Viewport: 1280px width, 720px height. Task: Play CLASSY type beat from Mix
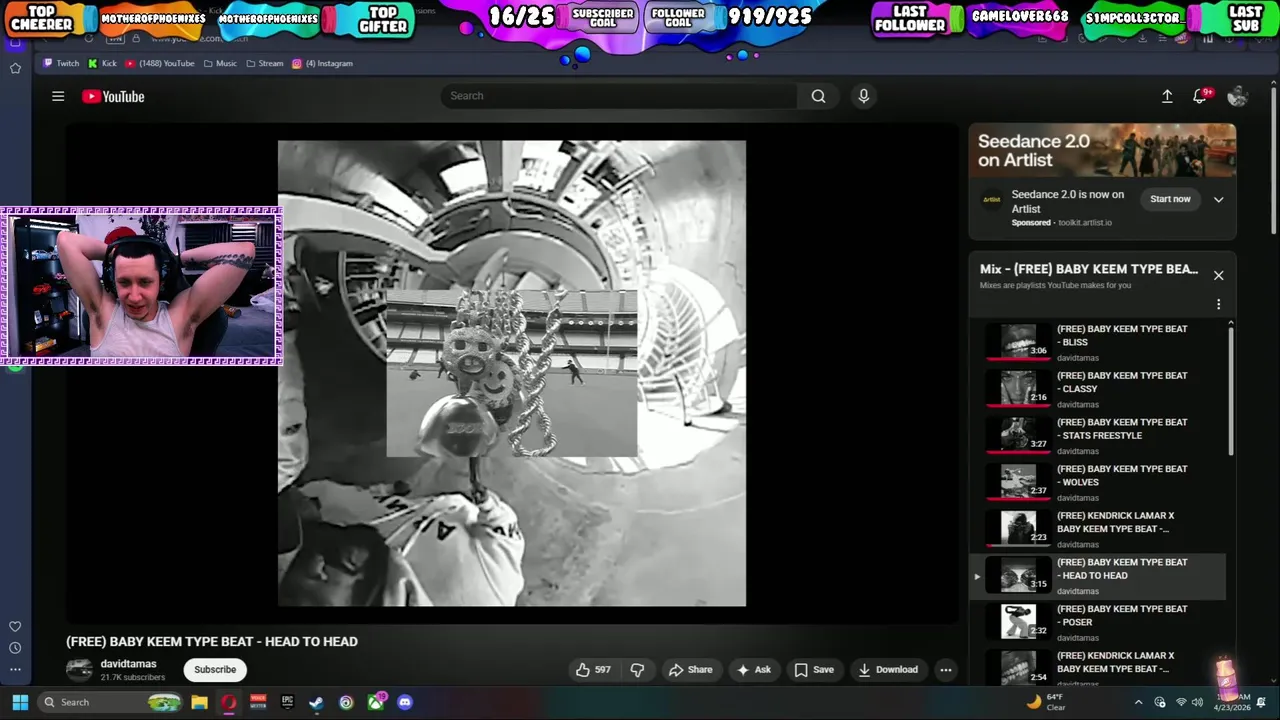pos(1100,389)
